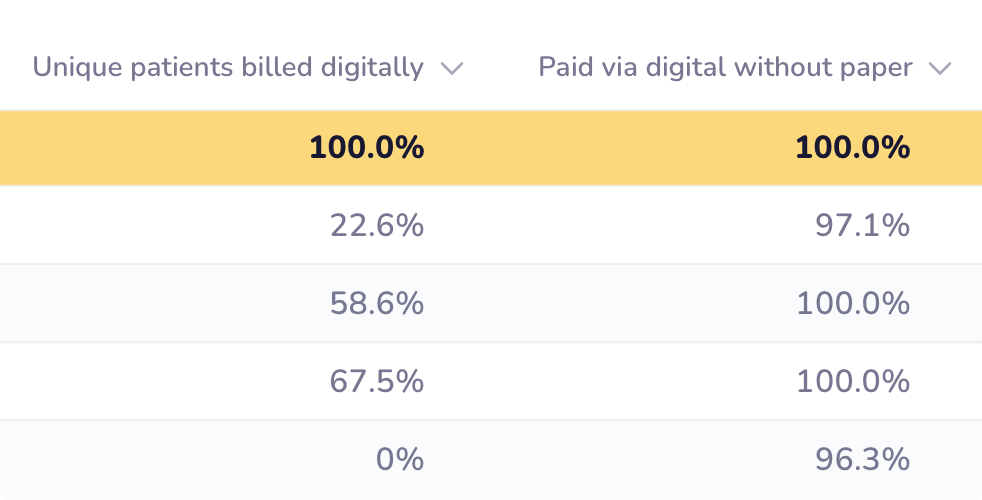982x500 pixels.
Task: Select the 100.0% cell beside 58.6%
Action: click(853, 304)
